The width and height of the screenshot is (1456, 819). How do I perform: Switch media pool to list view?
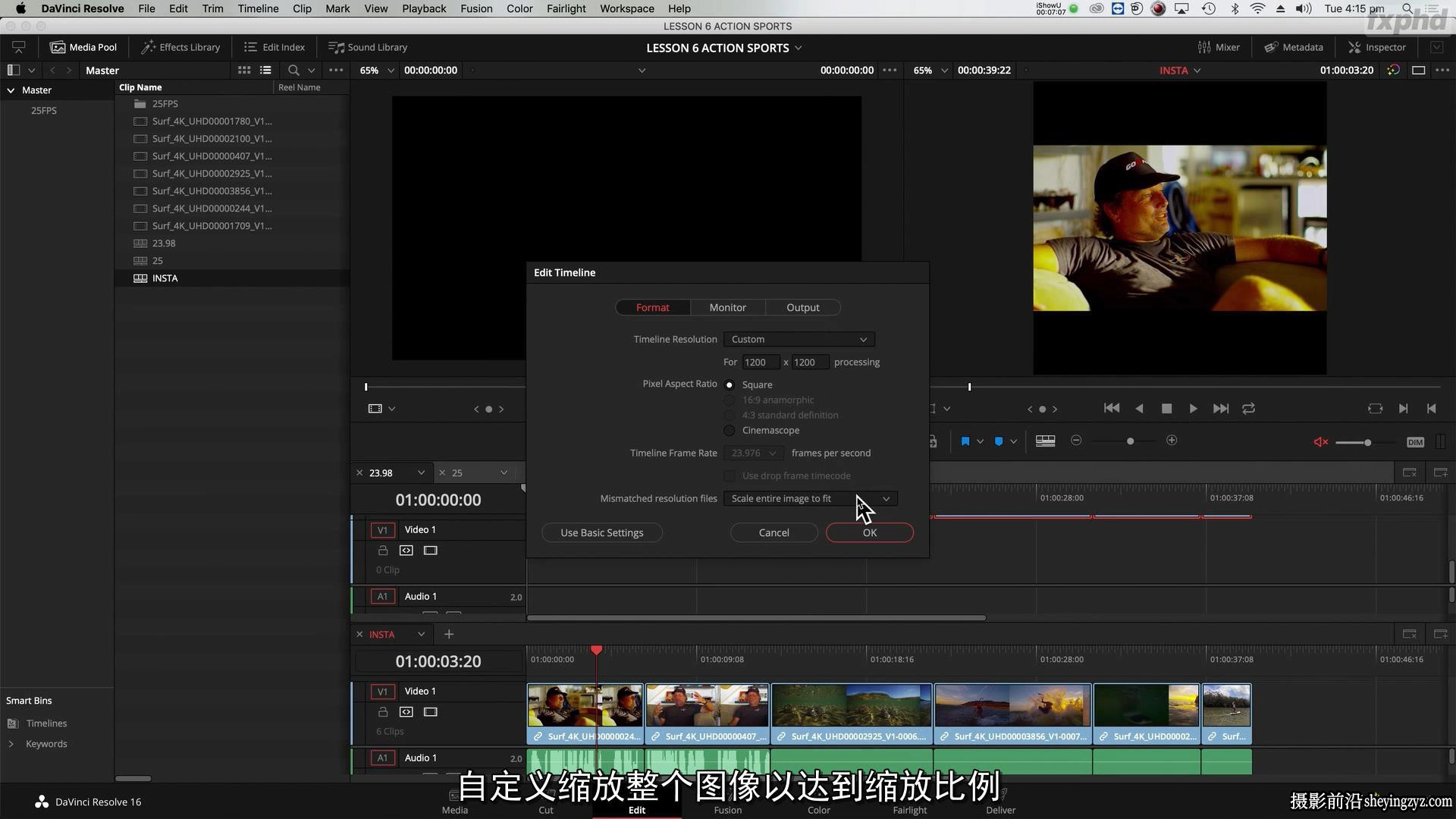265,70
